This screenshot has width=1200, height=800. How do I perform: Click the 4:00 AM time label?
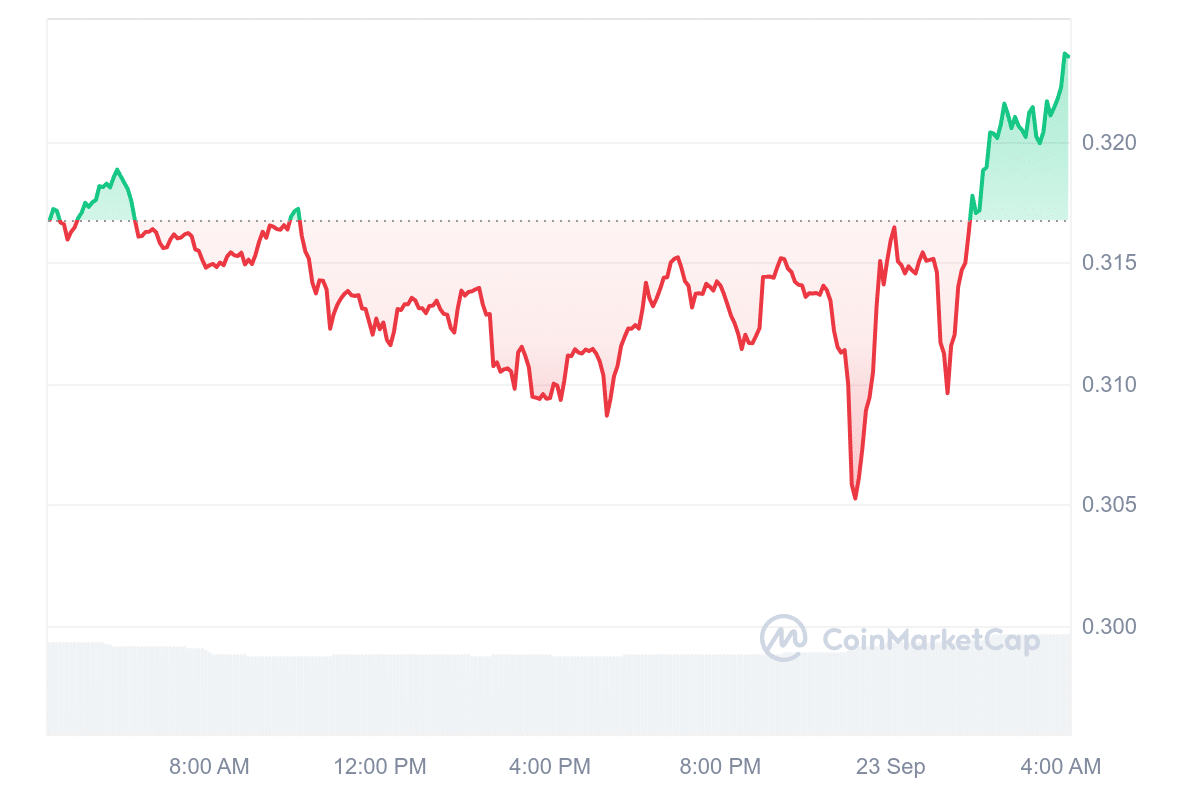point(1060,767)
